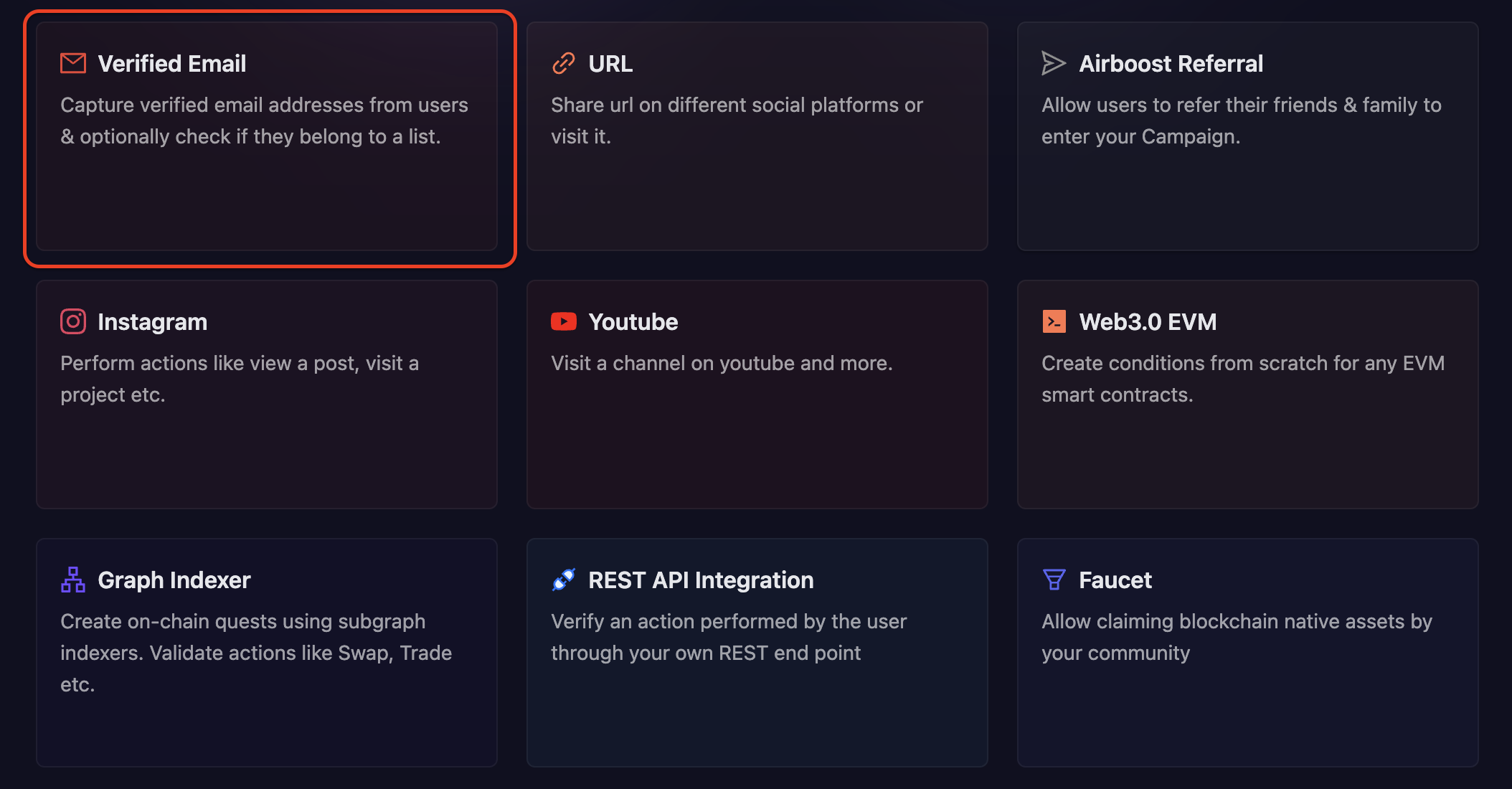Click the Verified Email envelope icon
1512x789 pixels.
[x=72, y=63]
